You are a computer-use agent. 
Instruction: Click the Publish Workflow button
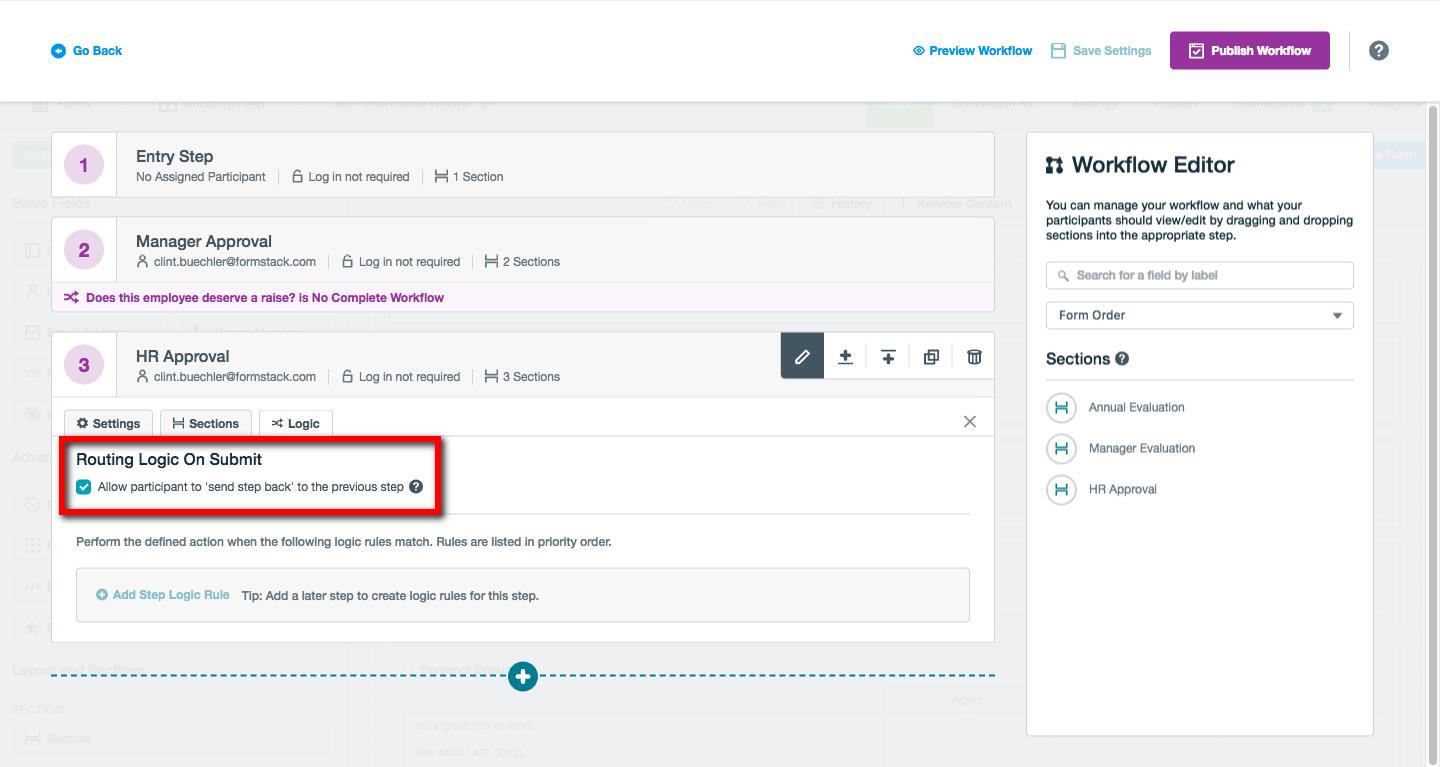coord(1249,51)
